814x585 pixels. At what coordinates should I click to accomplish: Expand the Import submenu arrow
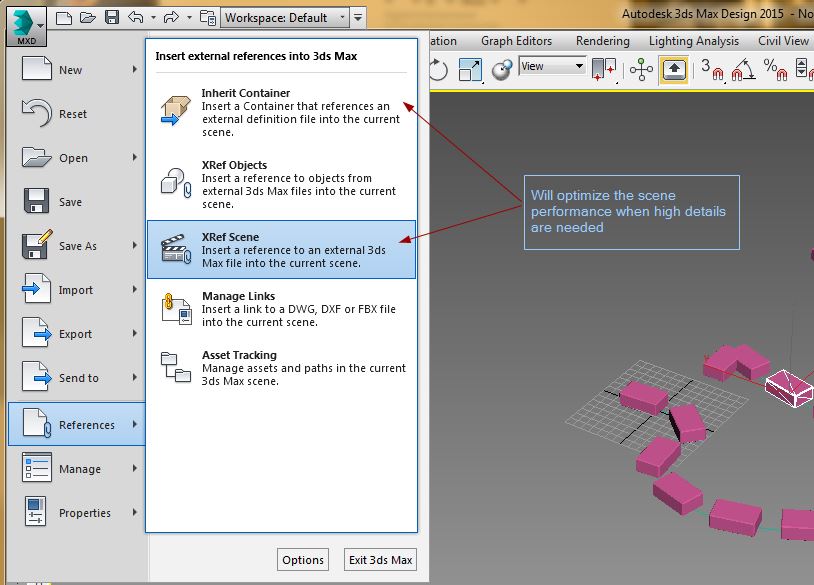[x=134, y=289]
